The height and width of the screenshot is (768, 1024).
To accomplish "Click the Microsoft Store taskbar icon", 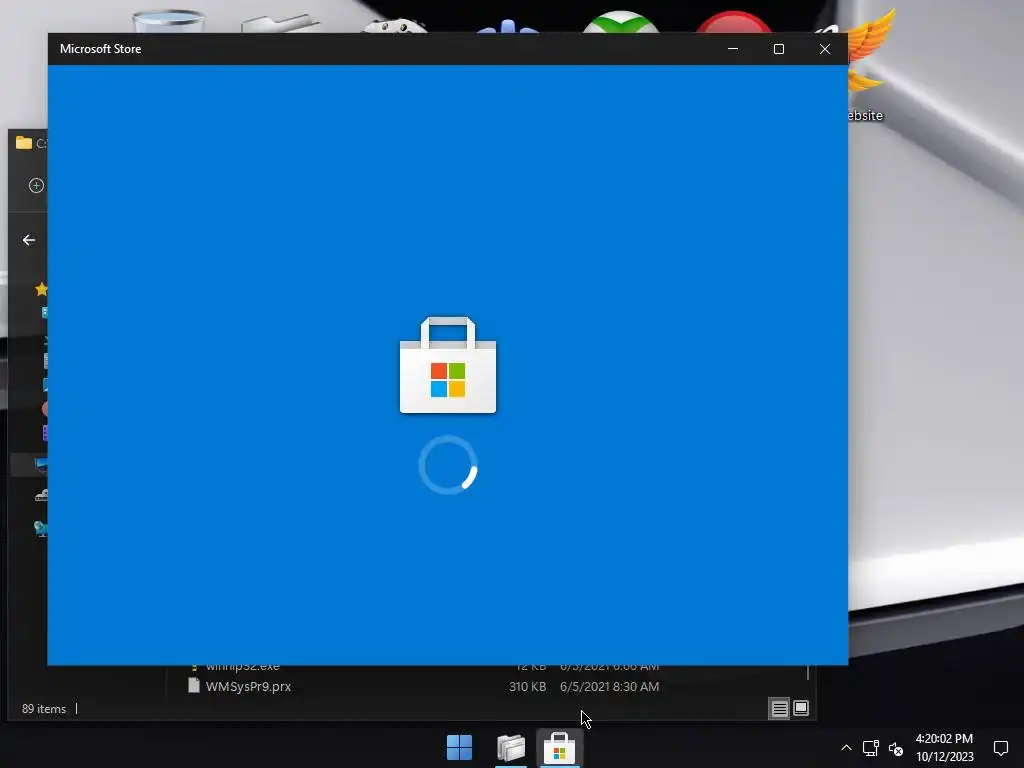I will click(560, 748).
